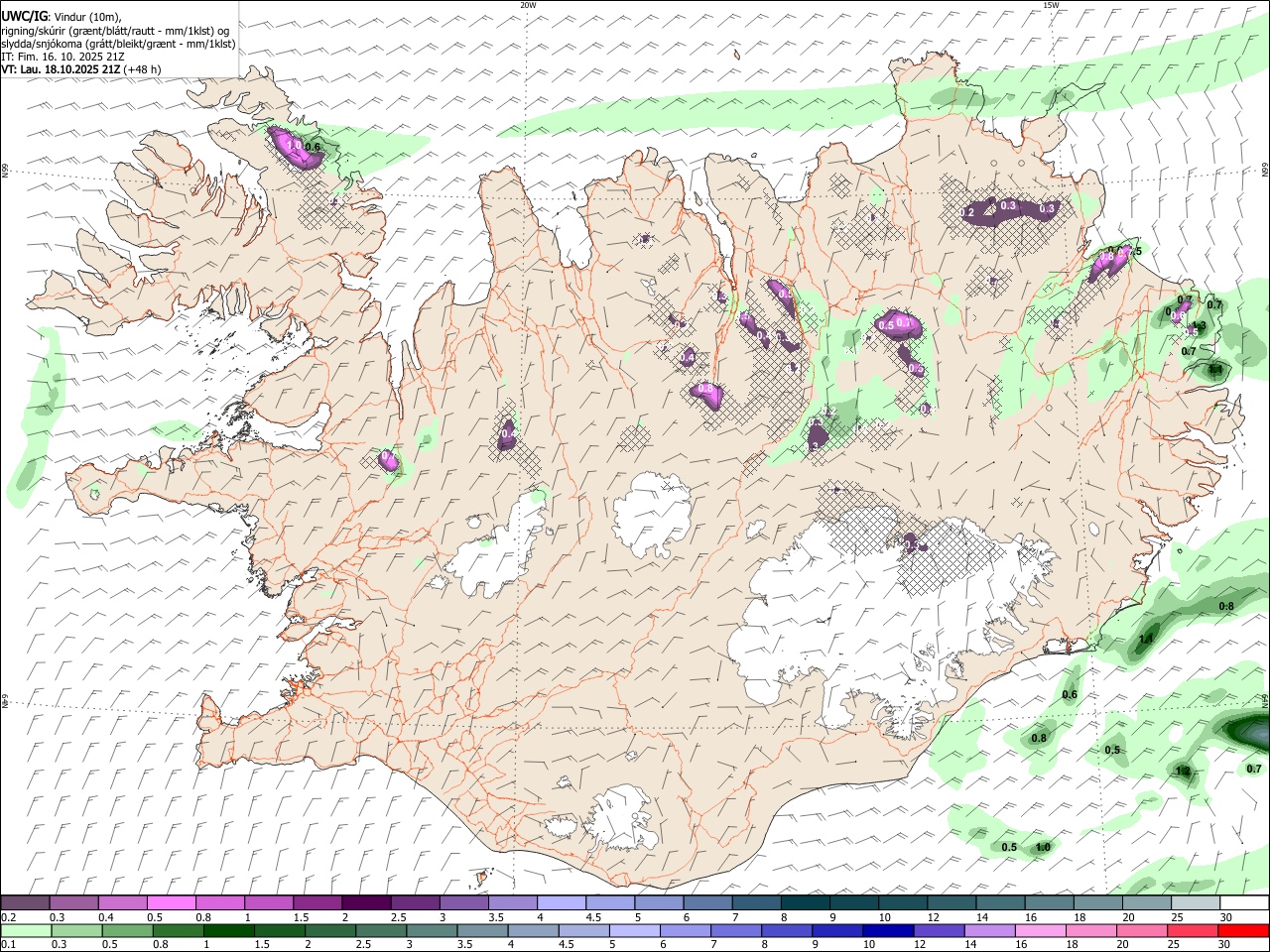Pick the slate blue 6 snow legend swatch

coord(707,902)
